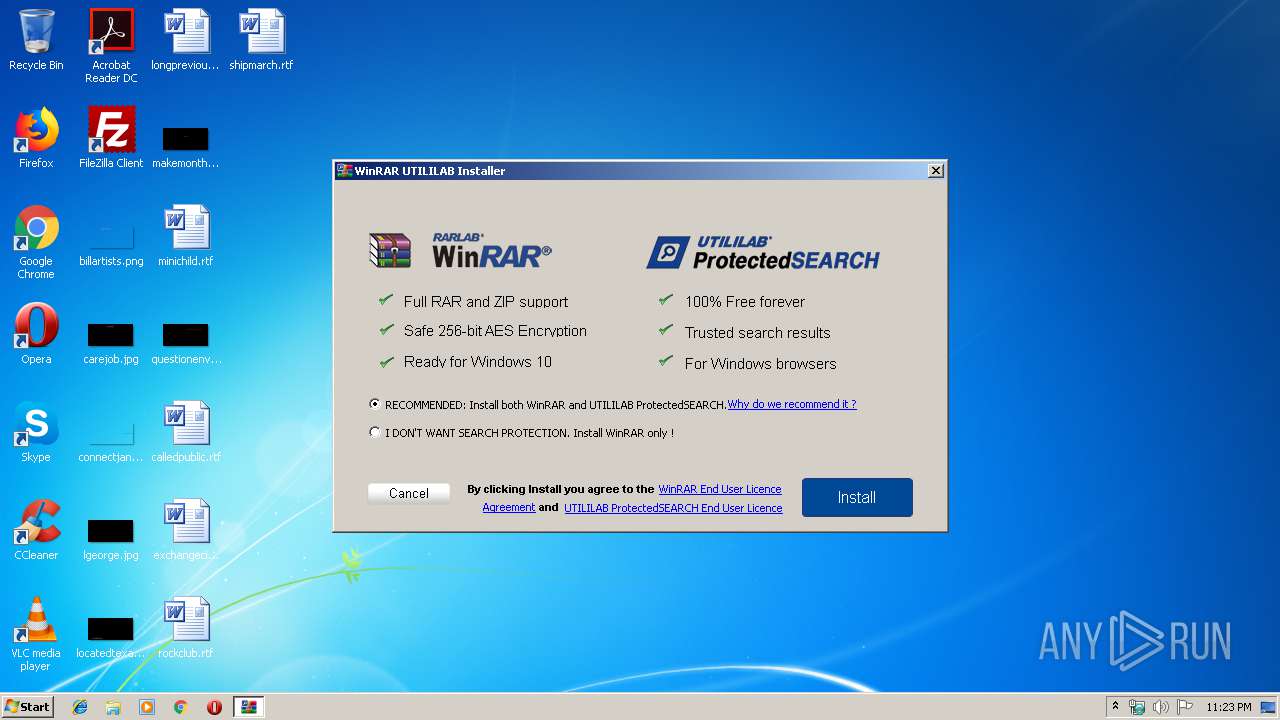Click the Show desktop button
The height and width of the screenshot is (720, 1280).
[1270, 707]
